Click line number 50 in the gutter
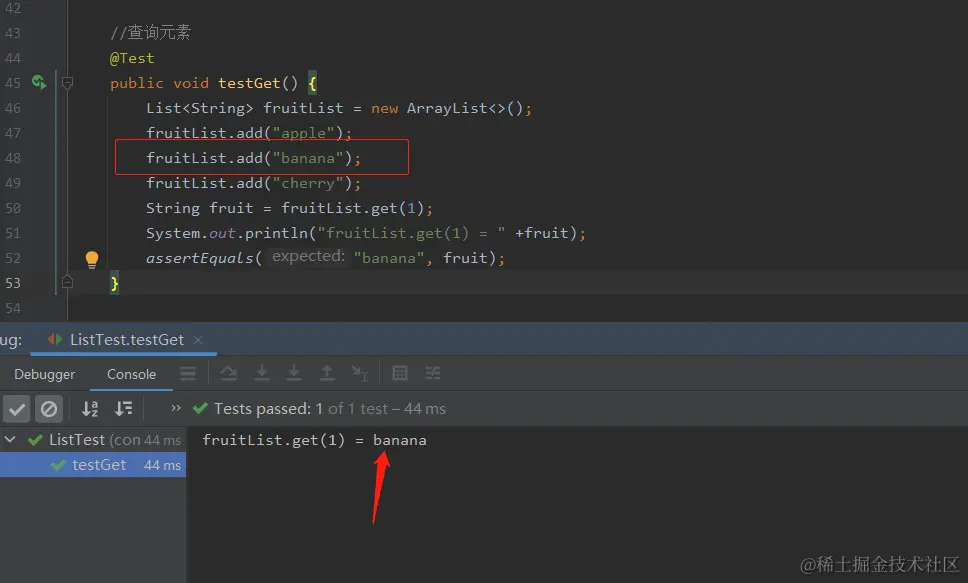 click(12, 208)
